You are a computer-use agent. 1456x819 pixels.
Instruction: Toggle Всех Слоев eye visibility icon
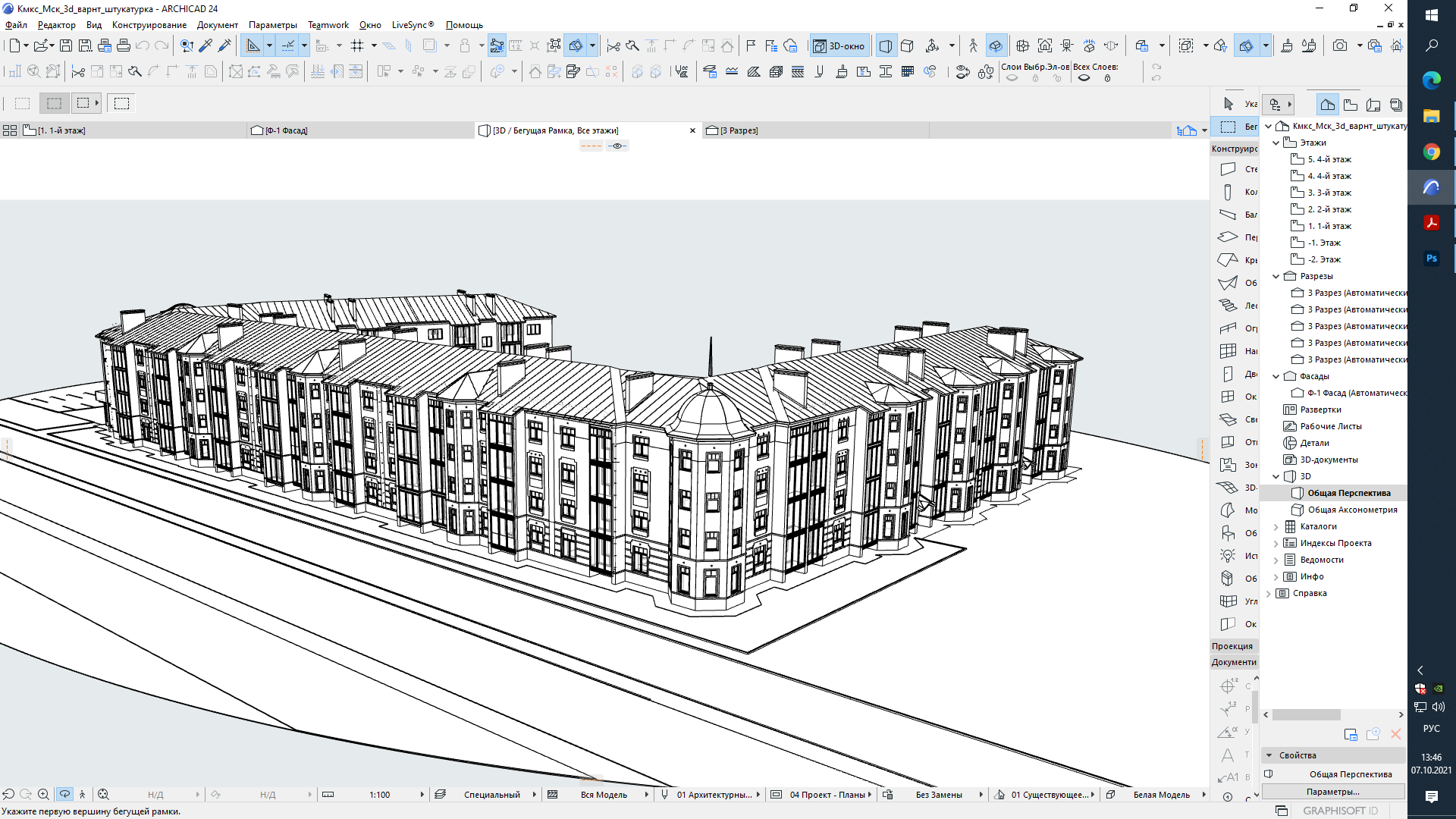pos(1084,77)
